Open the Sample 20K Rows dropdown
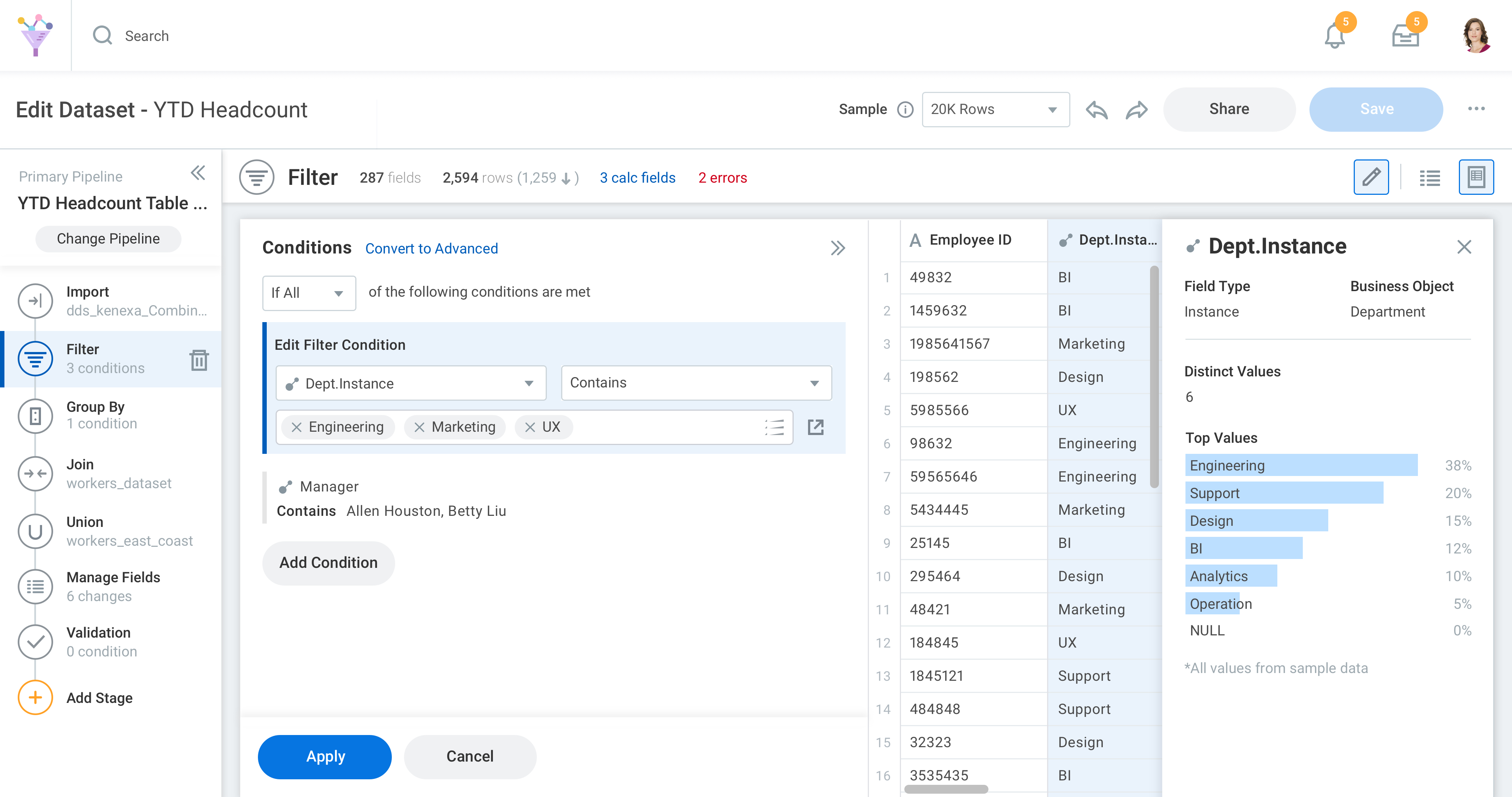The width and height of the screenshot is (1512, 797). tap(995, 110)
